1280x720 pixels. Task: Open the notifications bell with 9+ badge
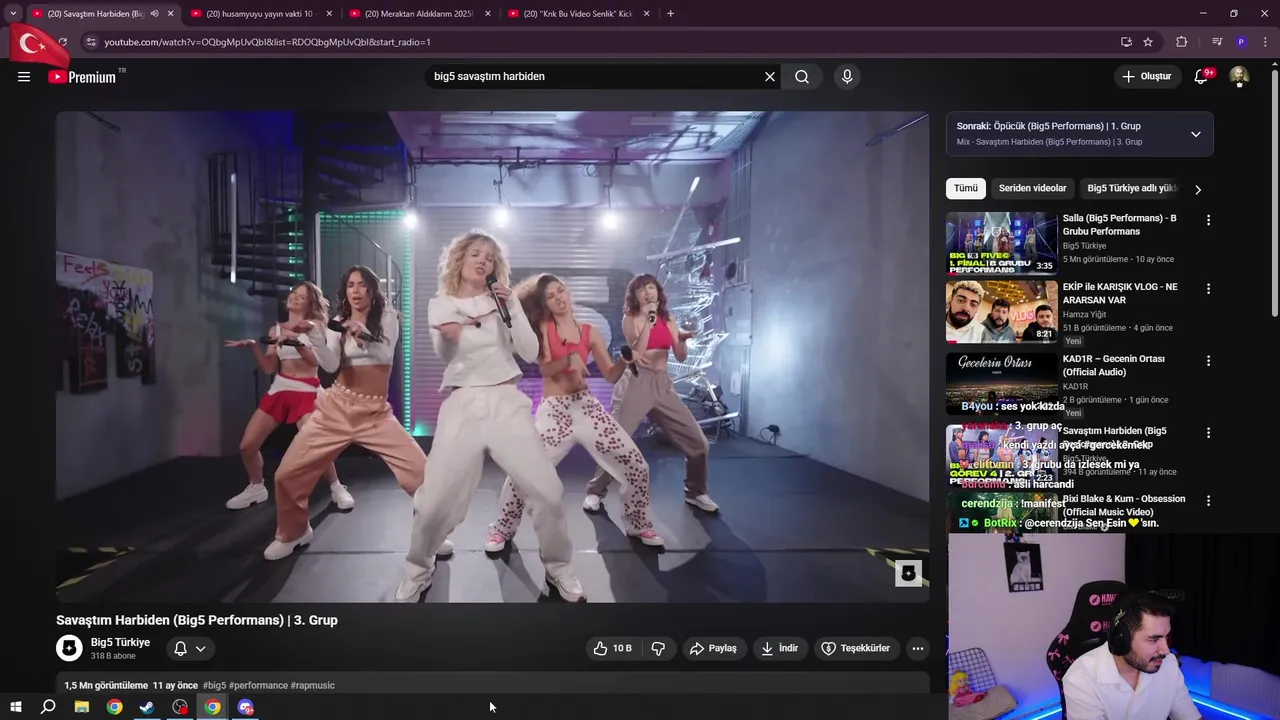pos(1202,77)
